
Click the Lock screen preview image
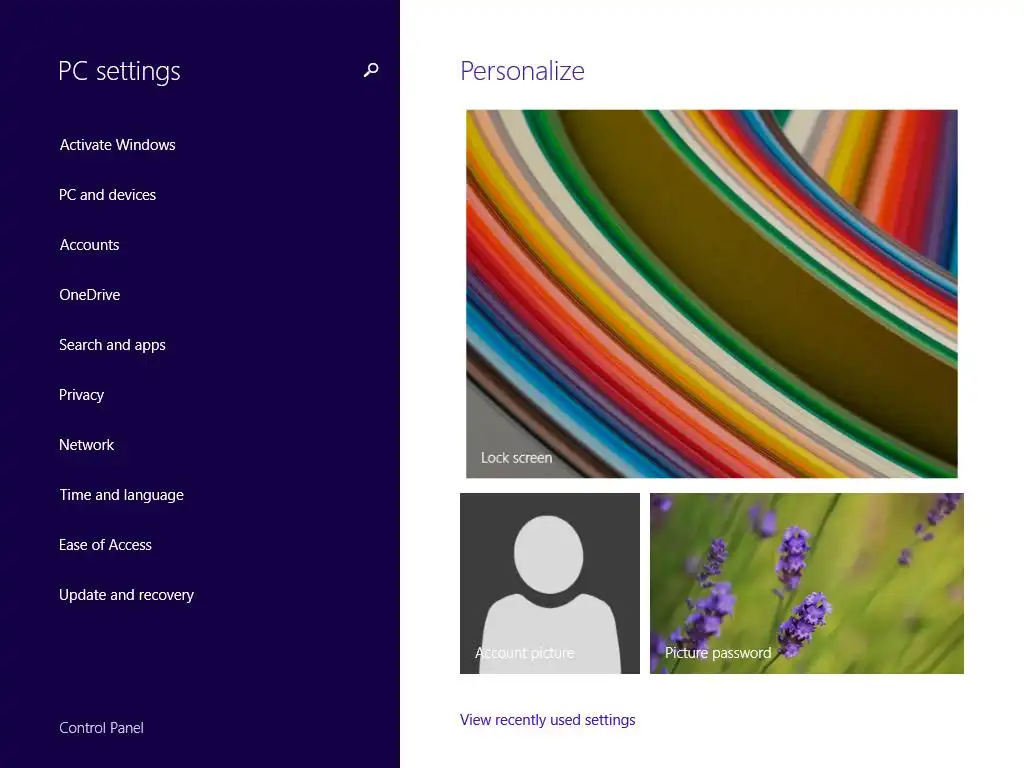click(712, 294)
